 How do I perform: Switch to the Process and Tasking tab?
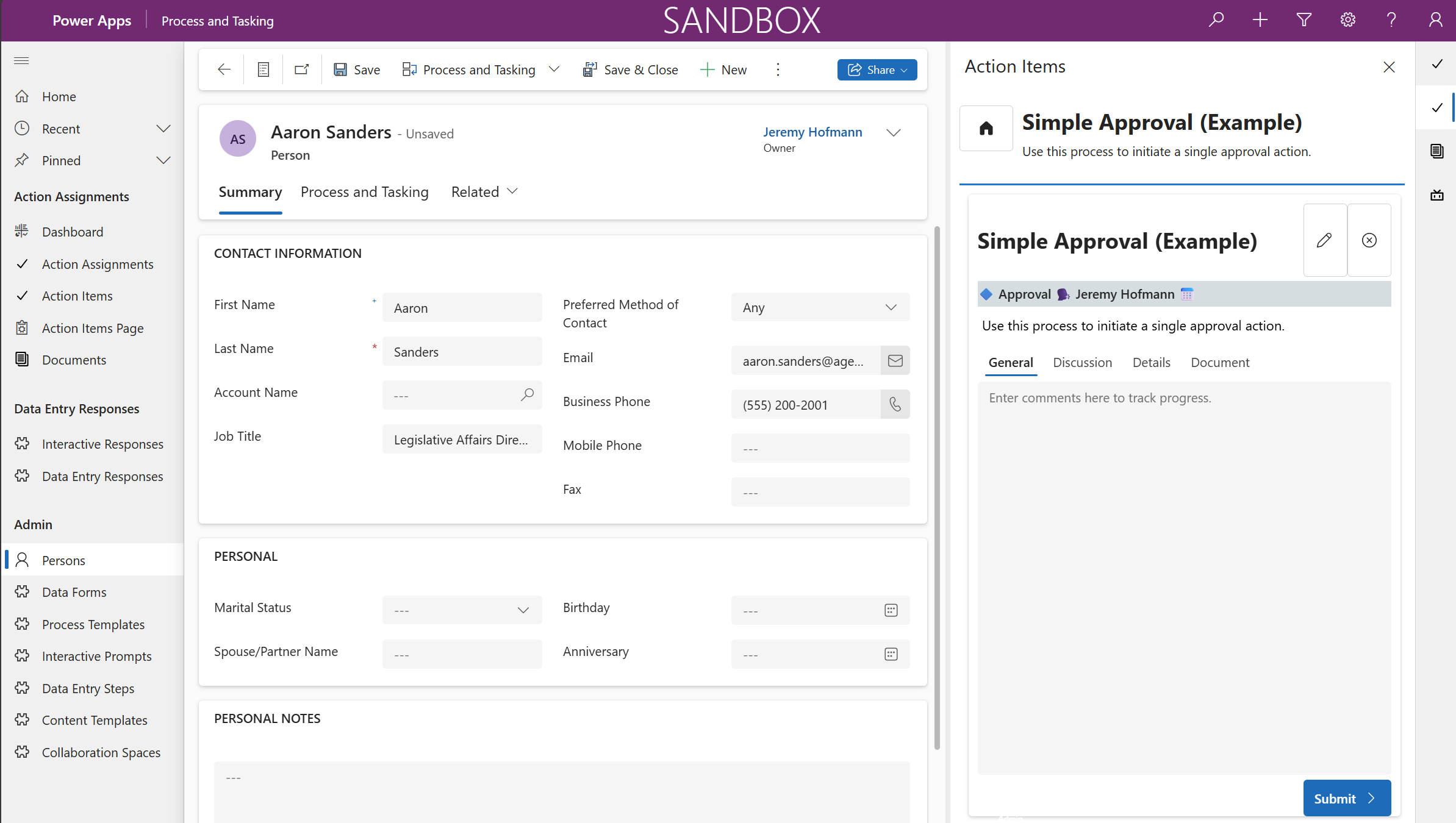364,192
